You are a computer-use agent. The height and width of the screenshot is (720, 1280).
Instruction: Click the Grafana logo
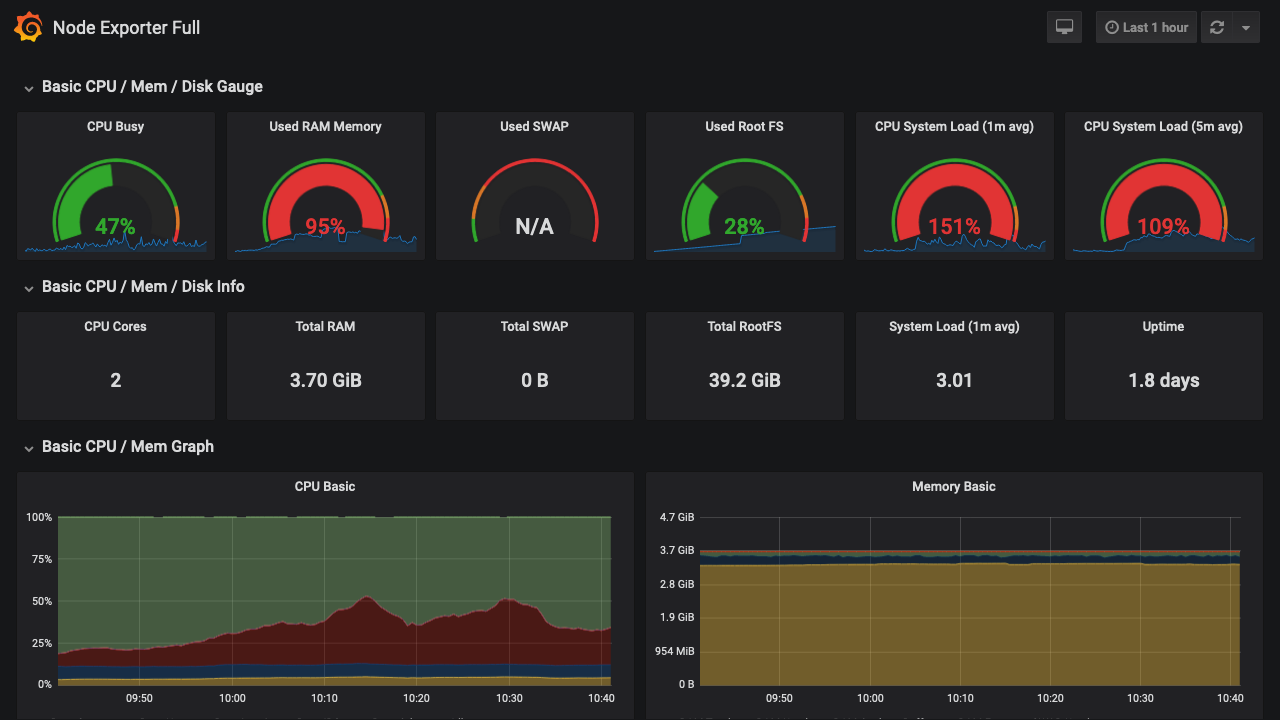coord(28,27)
